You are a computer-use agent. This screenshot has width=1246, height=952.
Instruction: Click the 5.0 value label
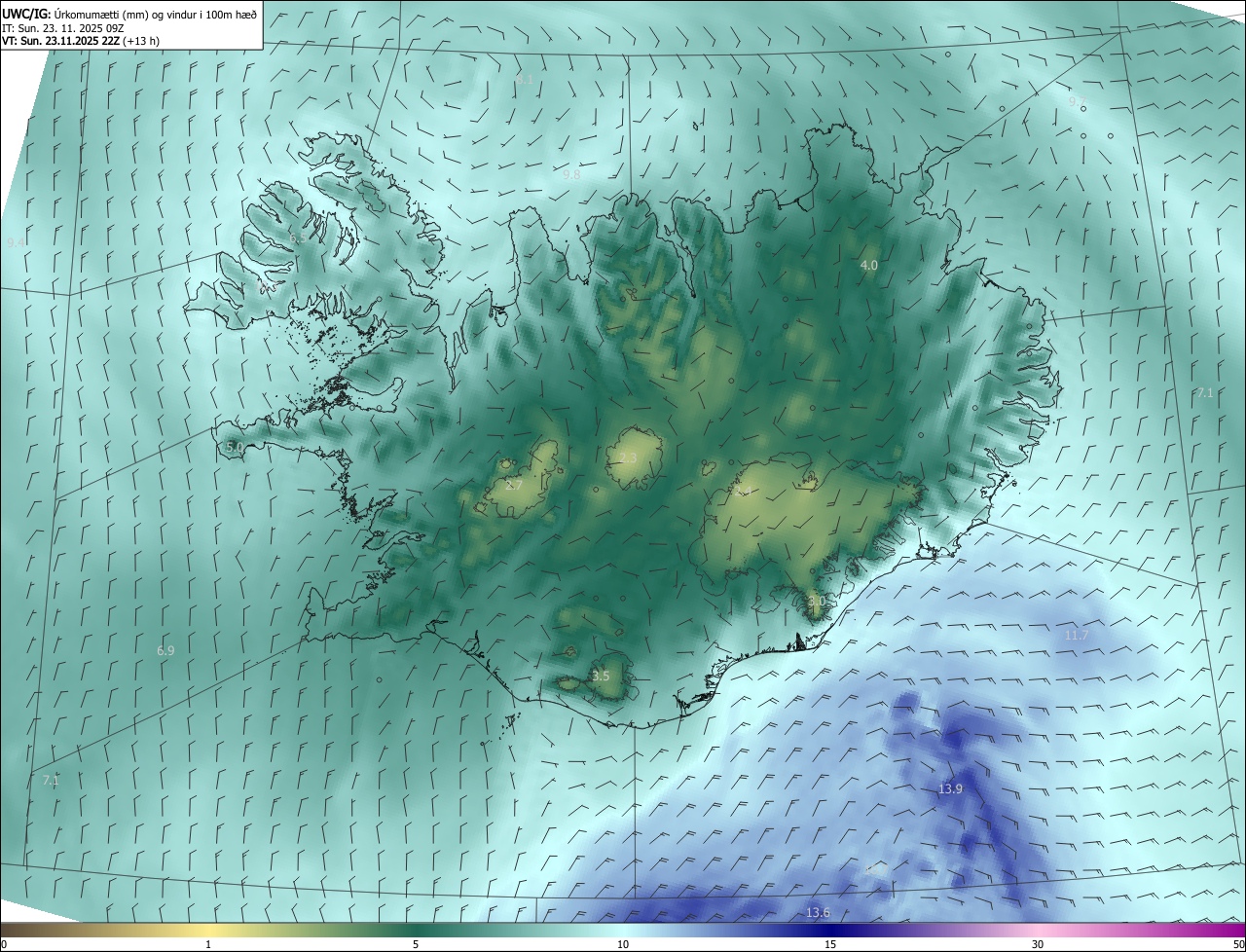[x=235, y=447]
